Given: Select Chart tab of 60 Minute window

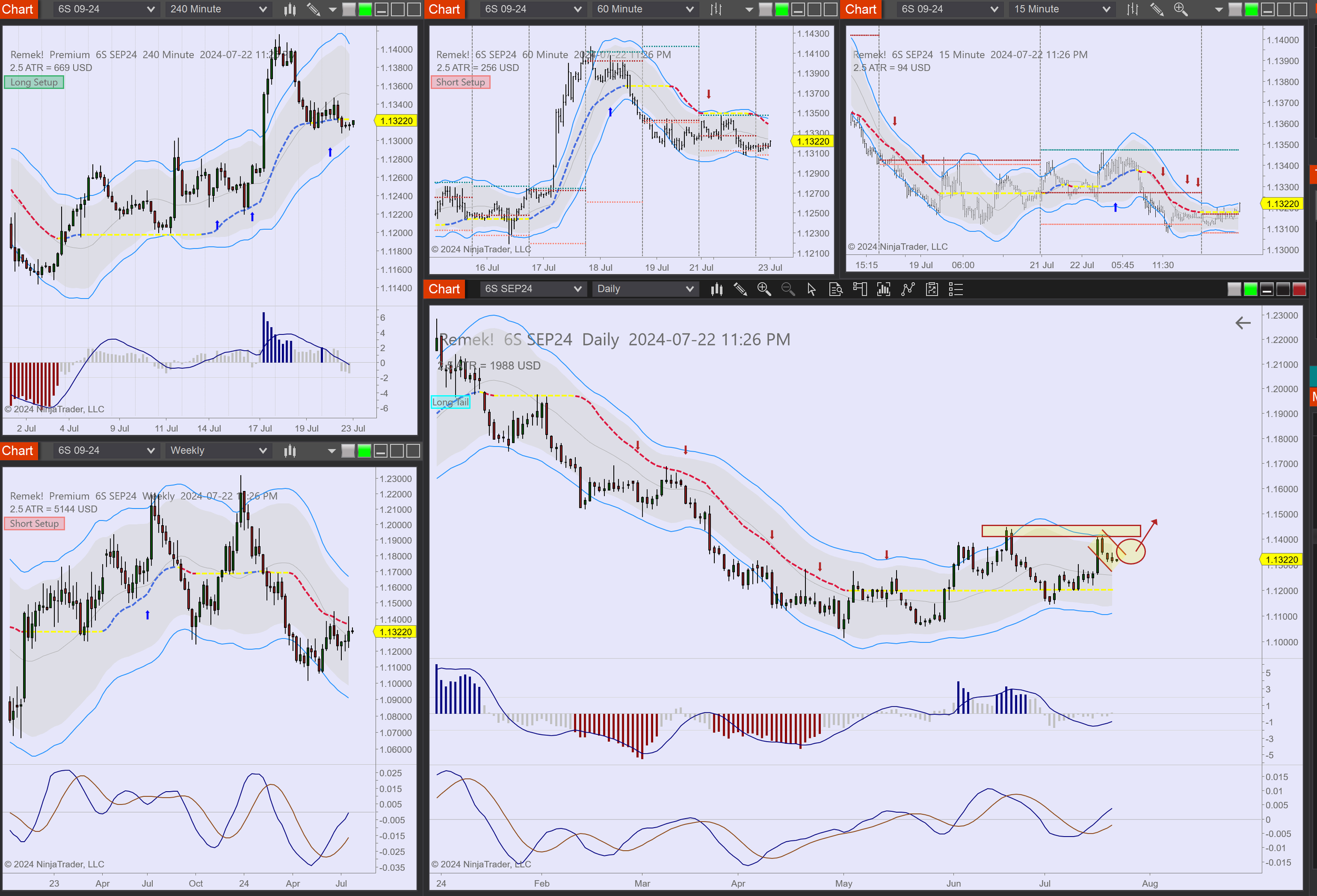Looking at the screenshot, I should 444,9.
